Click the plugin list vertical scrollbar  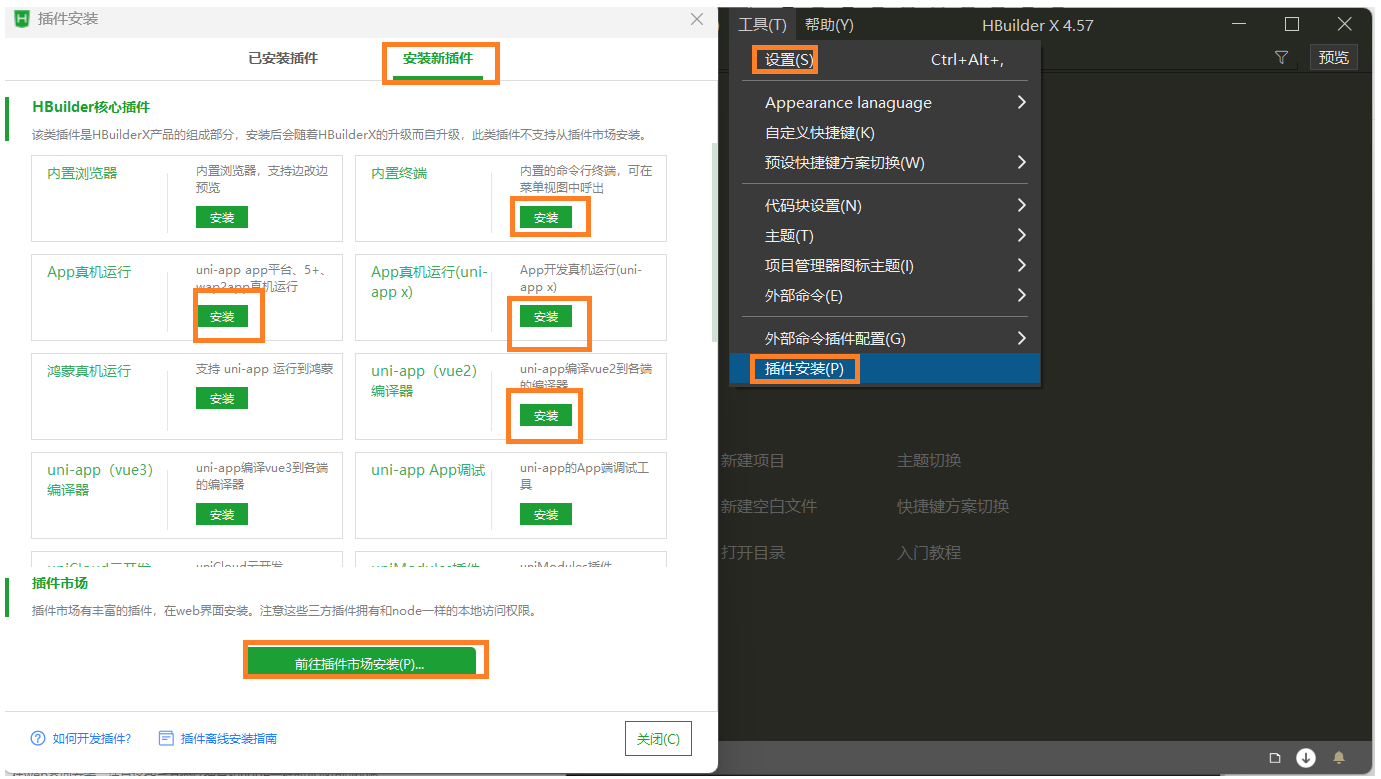pos(714,243)
